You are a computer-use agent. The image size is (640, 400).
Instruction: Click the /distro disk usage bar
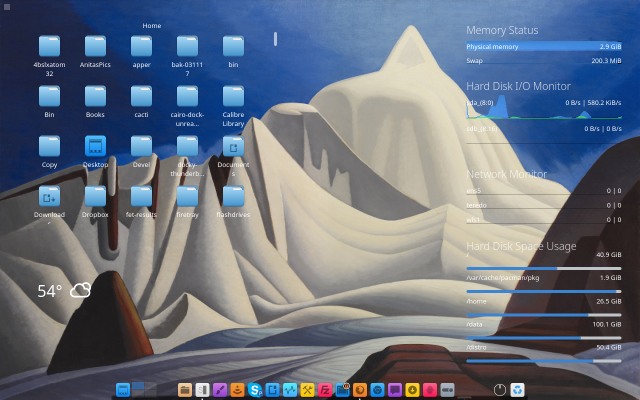544,361
